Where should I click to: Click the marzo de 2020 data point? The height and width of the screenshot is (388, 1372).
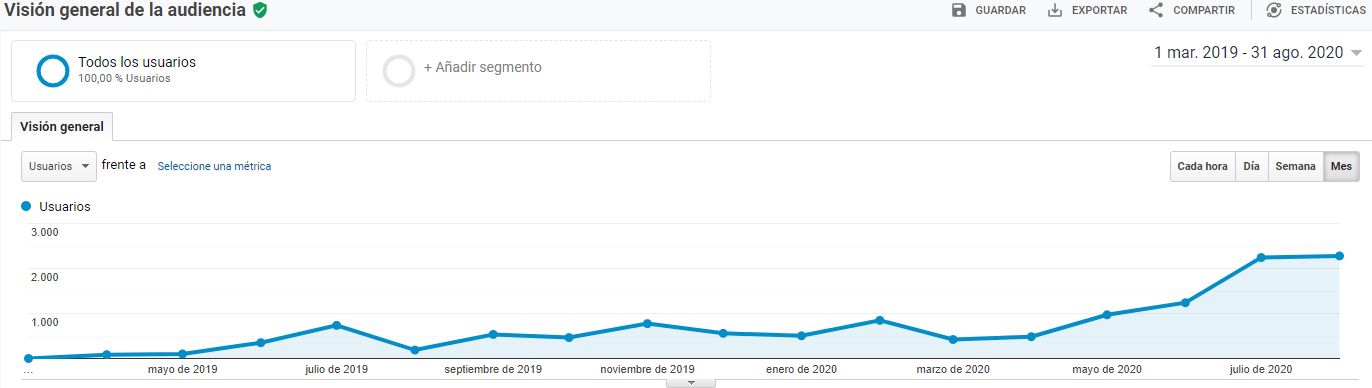click(953, 340)
